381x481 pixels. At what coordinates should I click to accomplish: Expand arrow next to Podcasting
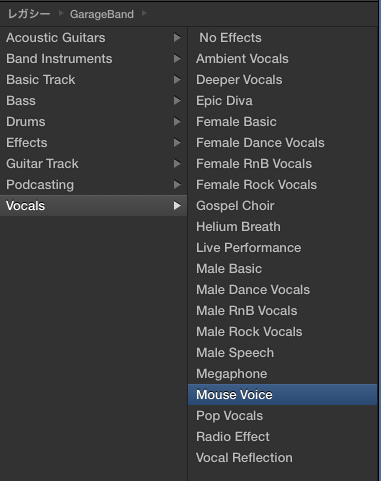click(177, 185)
